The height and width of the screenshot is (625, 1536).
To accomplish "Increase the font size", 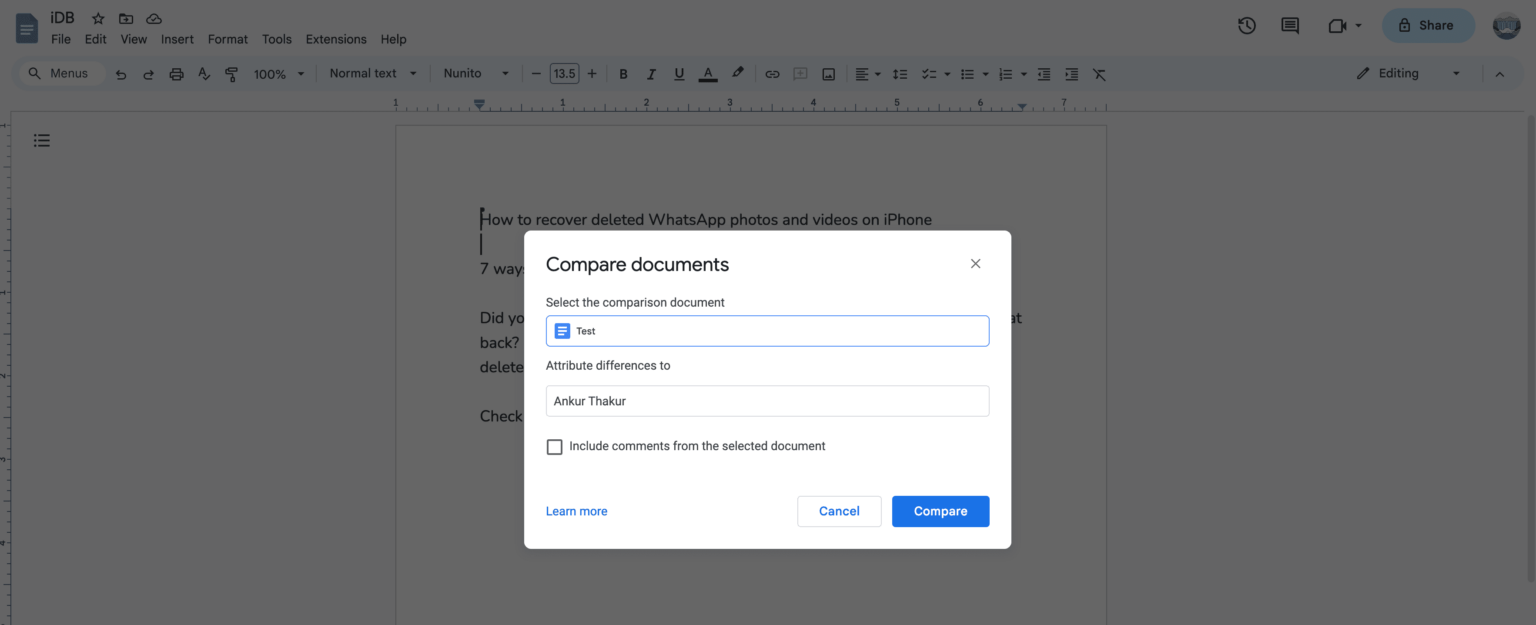I will point(592,73).
